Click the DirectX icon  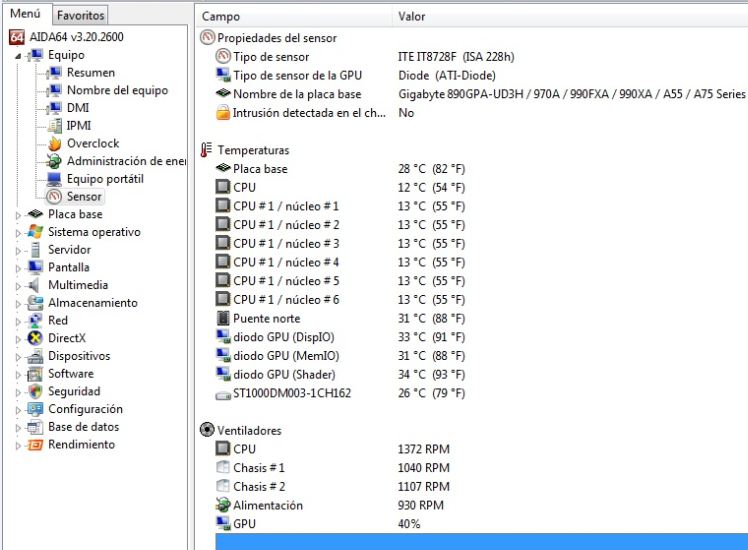click(x=35, y=338)
